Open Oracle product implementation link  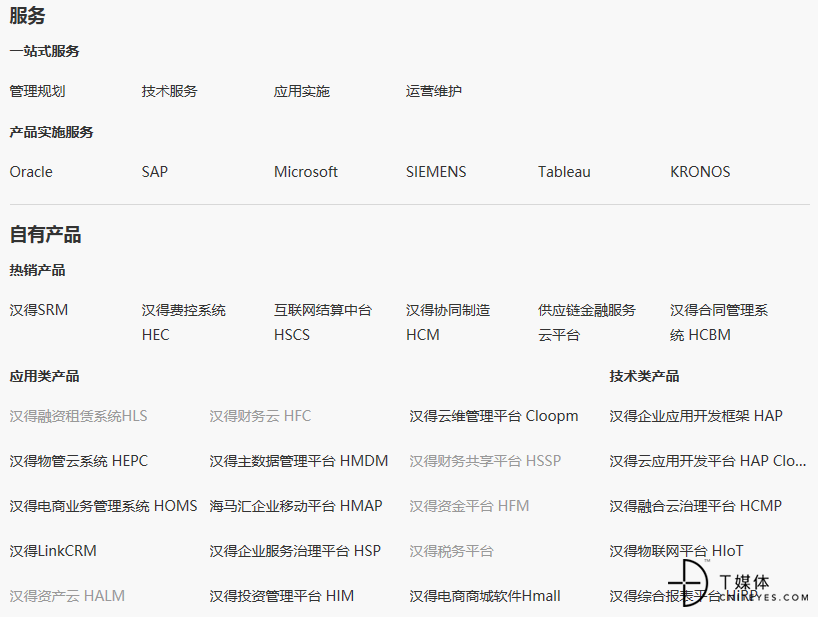[31, 172]
